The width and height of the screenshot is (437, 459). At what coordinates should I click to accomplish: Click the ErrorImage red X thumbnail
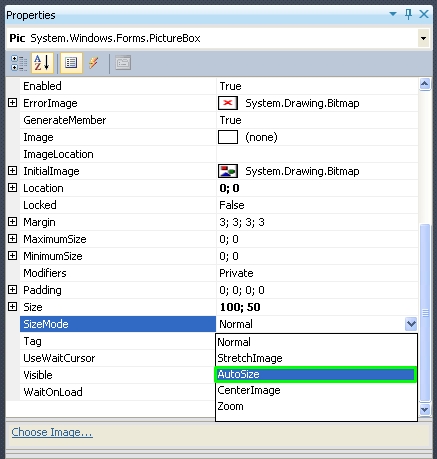pos(228,103)
